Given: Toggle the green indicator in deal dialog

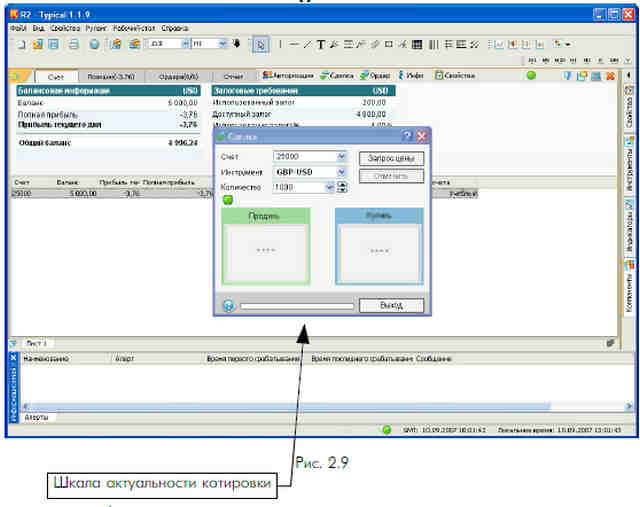Looking at the screenshot, I should [x=228, y=200].
